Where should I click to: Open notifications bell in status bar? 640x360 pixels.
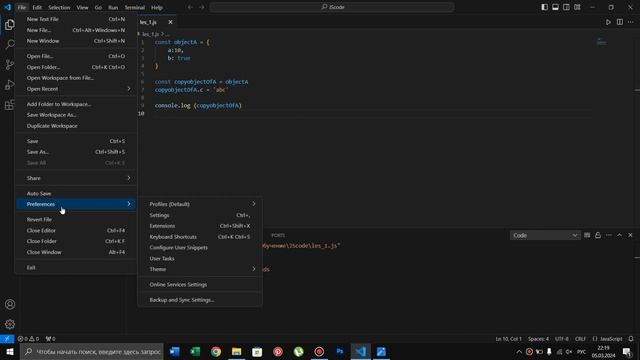631,339
